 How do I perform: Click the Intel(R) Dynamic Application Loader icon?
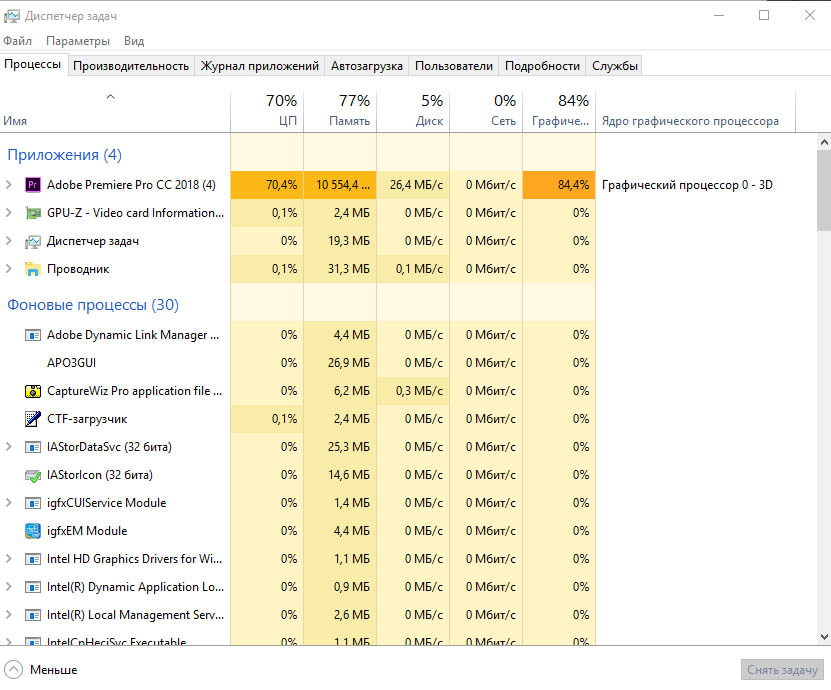33,588
